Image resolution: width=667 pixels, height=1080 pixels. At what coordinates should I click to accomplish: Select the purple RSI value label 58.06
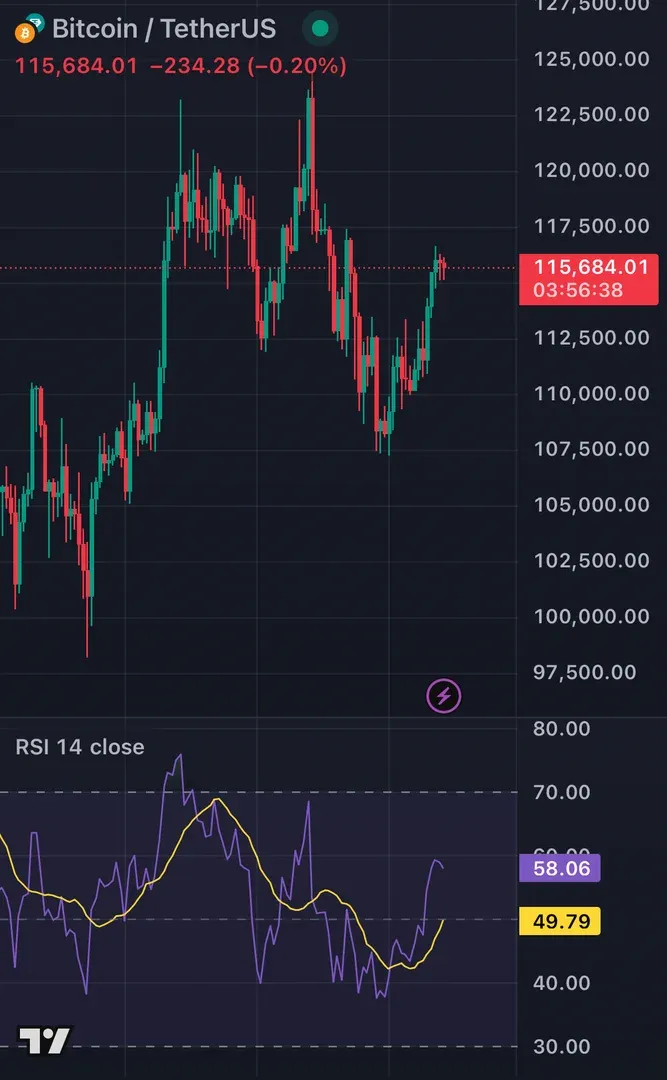pos(560,868)
